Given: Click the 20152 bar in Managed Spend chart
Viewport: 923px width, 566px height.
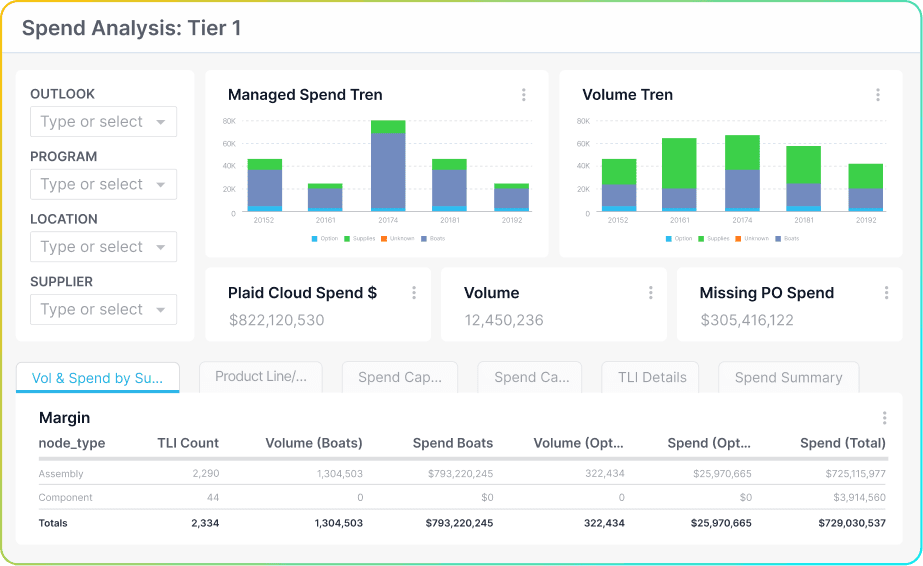Looking at the screenshot, I should pos(264,185).
